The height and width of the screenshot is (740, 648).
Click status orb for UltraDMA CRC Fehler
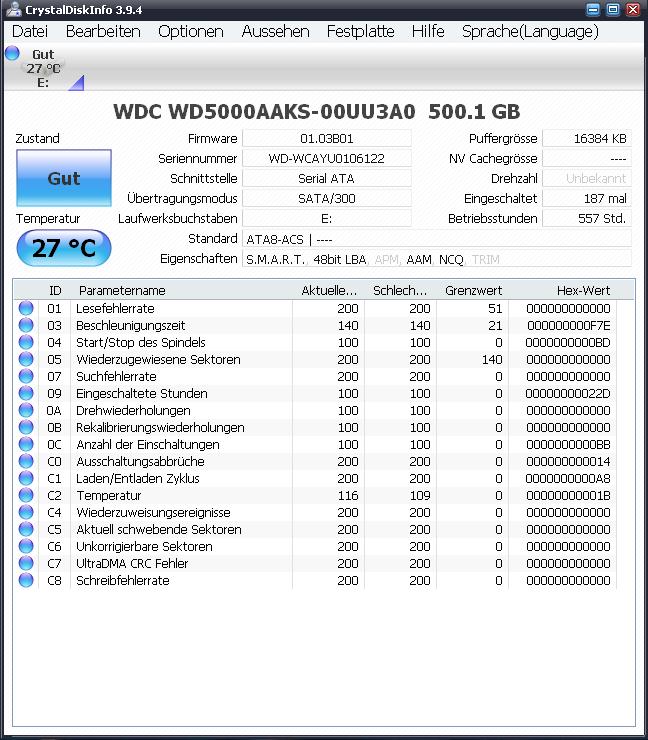click(26, 563)
